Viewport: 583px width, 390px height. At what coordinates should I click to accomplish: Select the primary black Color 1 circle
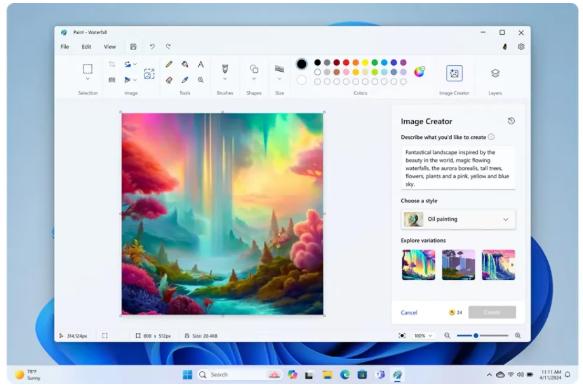[302, 64]
